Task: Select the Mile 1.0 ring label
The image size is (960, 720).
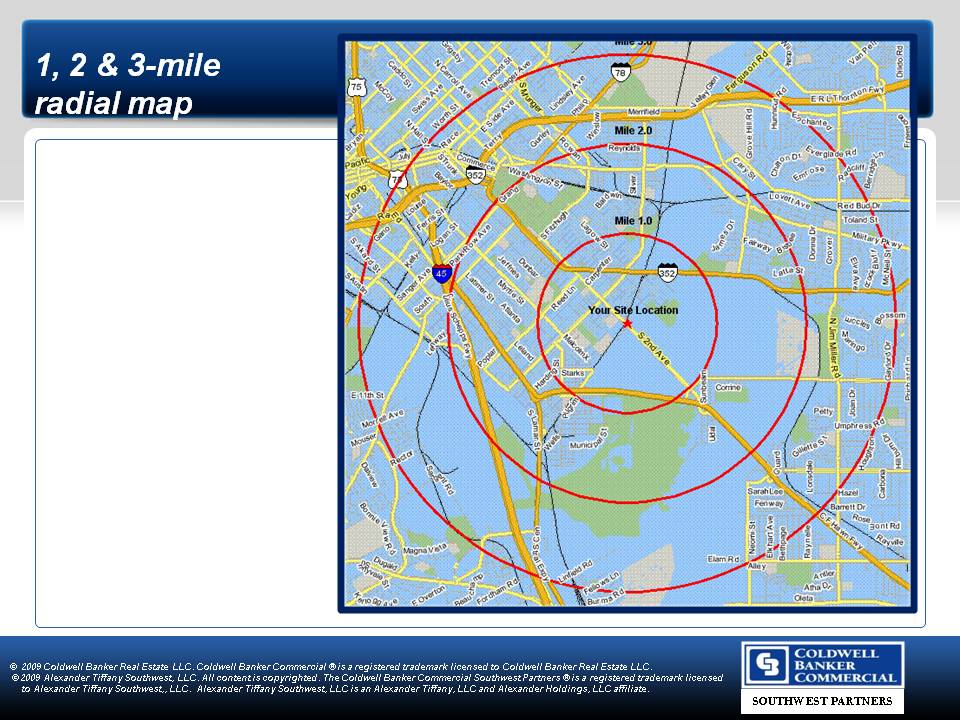Action: 633,220
